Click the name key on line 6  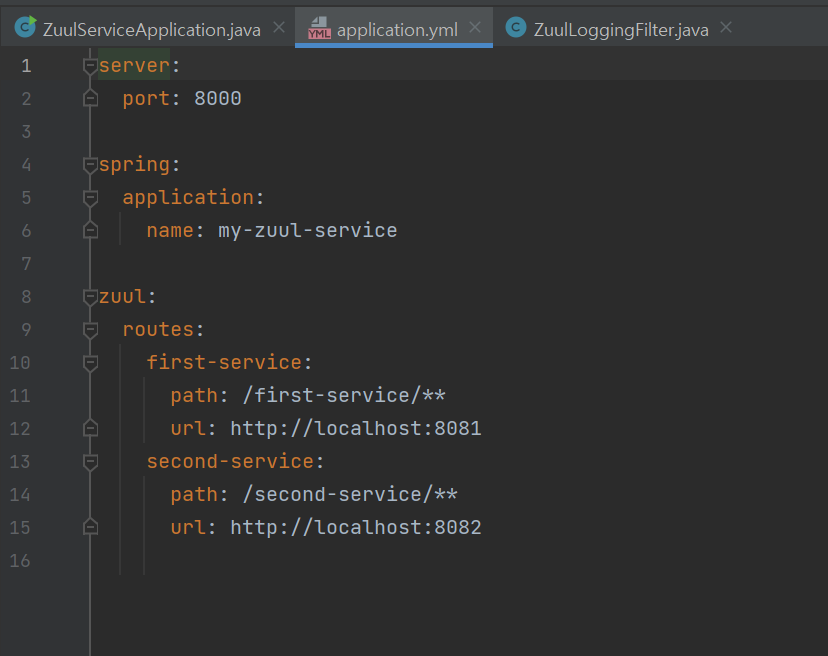[x=170, y=230]
